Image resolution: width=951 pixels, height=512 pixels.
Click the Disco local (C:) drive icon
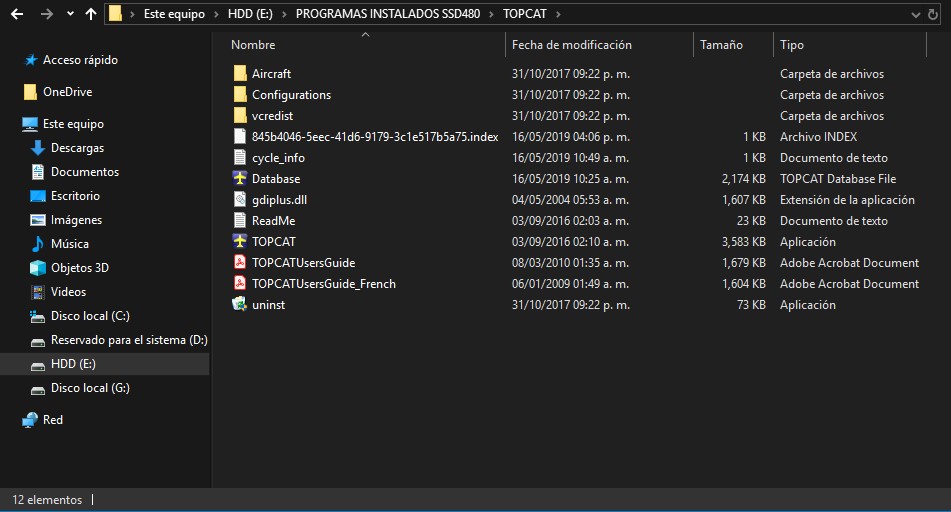tap(38, 316)
